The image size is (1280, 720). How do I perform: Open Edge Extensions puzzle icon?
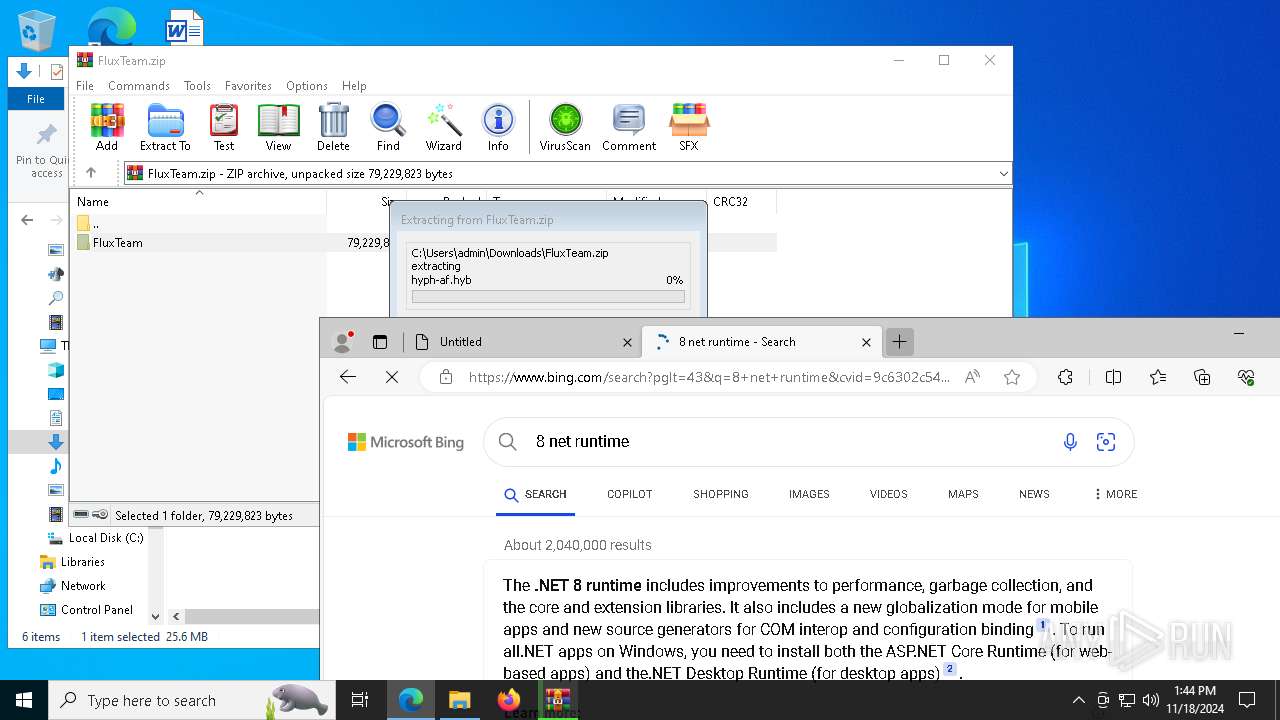[x=1065, y=377]
